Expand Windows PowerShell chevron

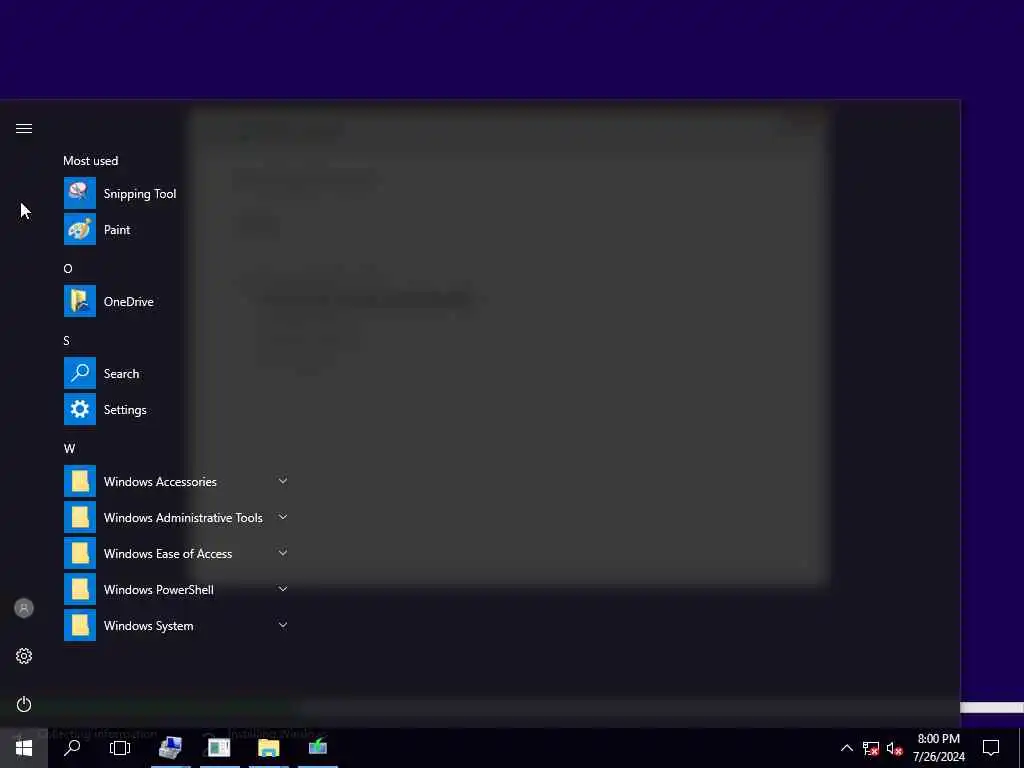[x=283, y=589]
